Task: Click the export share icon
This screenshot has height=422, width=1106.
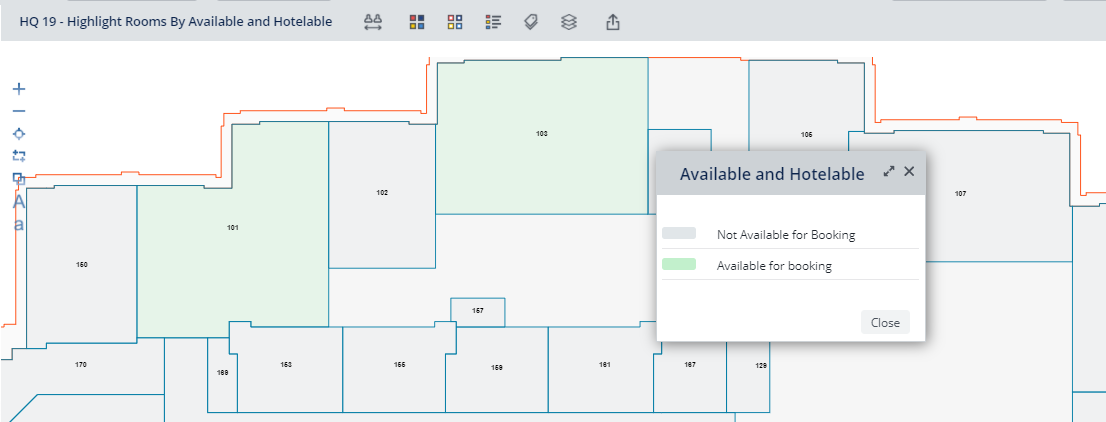Action: click(x=613, y=22)
